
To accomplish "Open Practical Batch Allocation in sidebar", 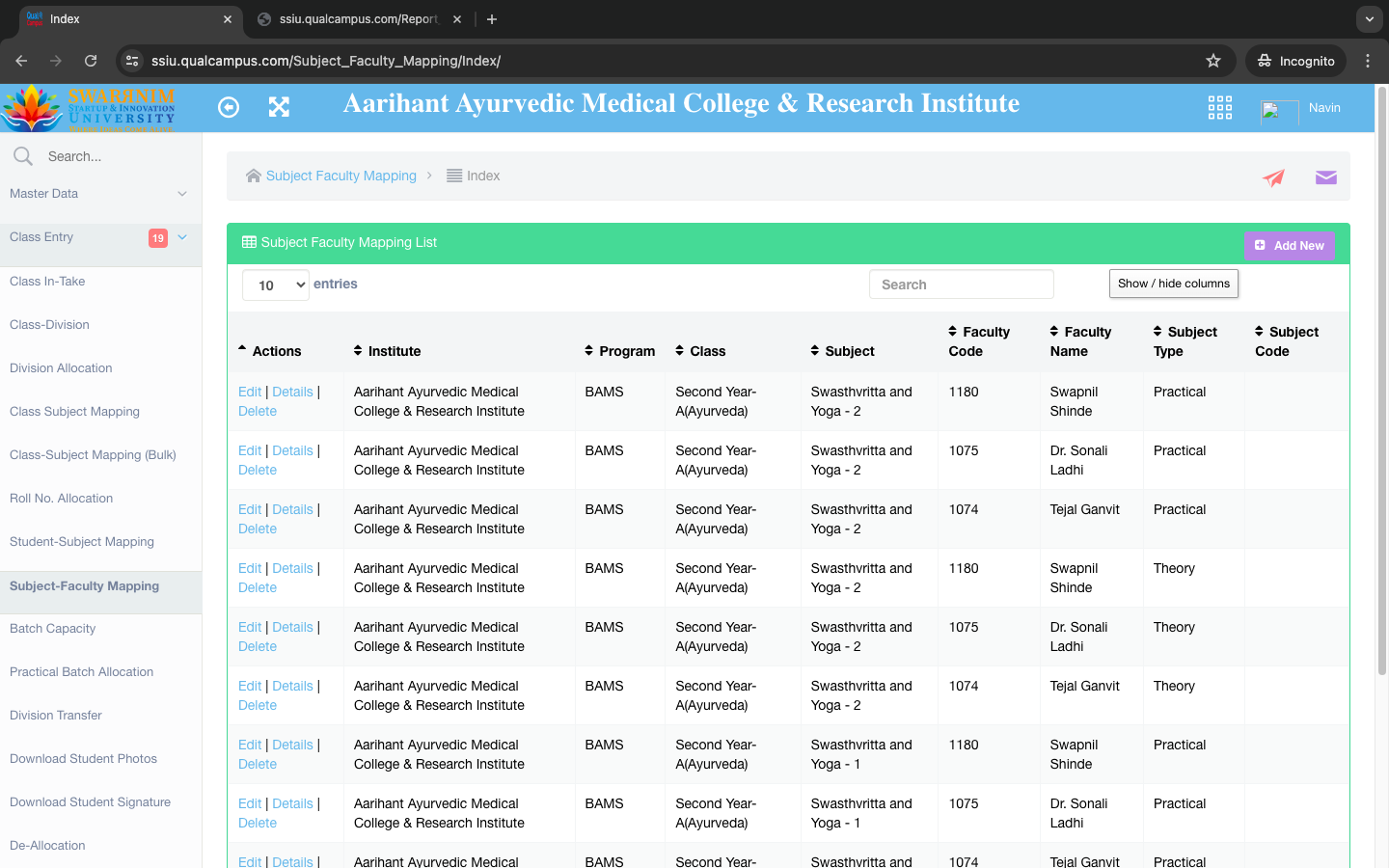I will (81, 672).
